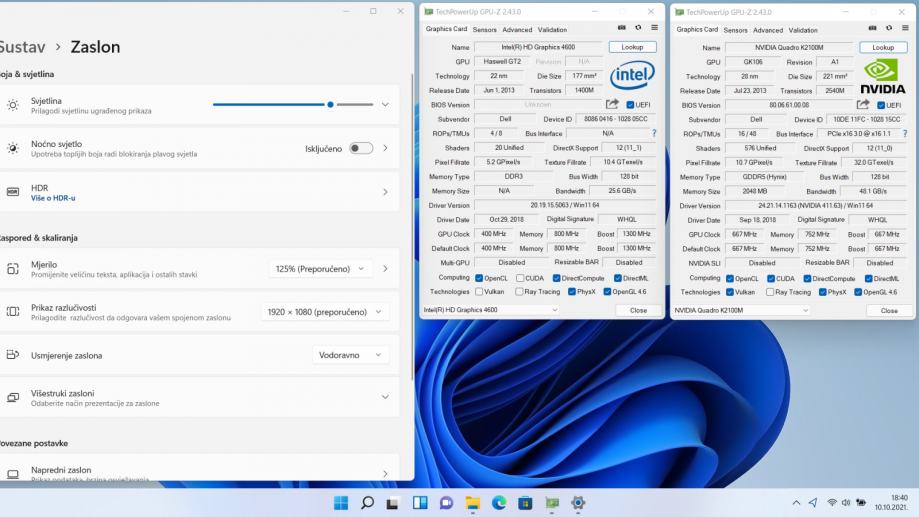The image size is (919, 517).
Task: Click the Bus Interface question mark in Intel window
Action: (x=654, y=133)
